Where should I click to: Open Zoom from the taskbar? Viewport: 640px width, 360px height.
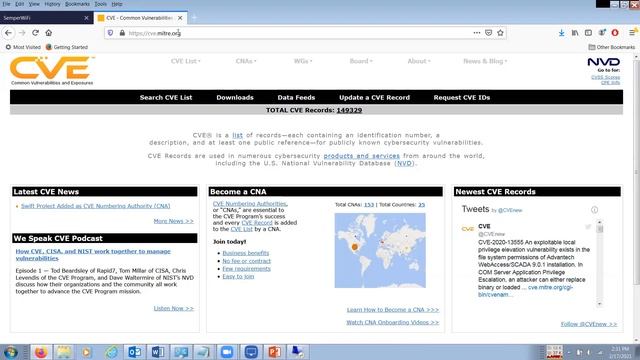tap(227, 352)
